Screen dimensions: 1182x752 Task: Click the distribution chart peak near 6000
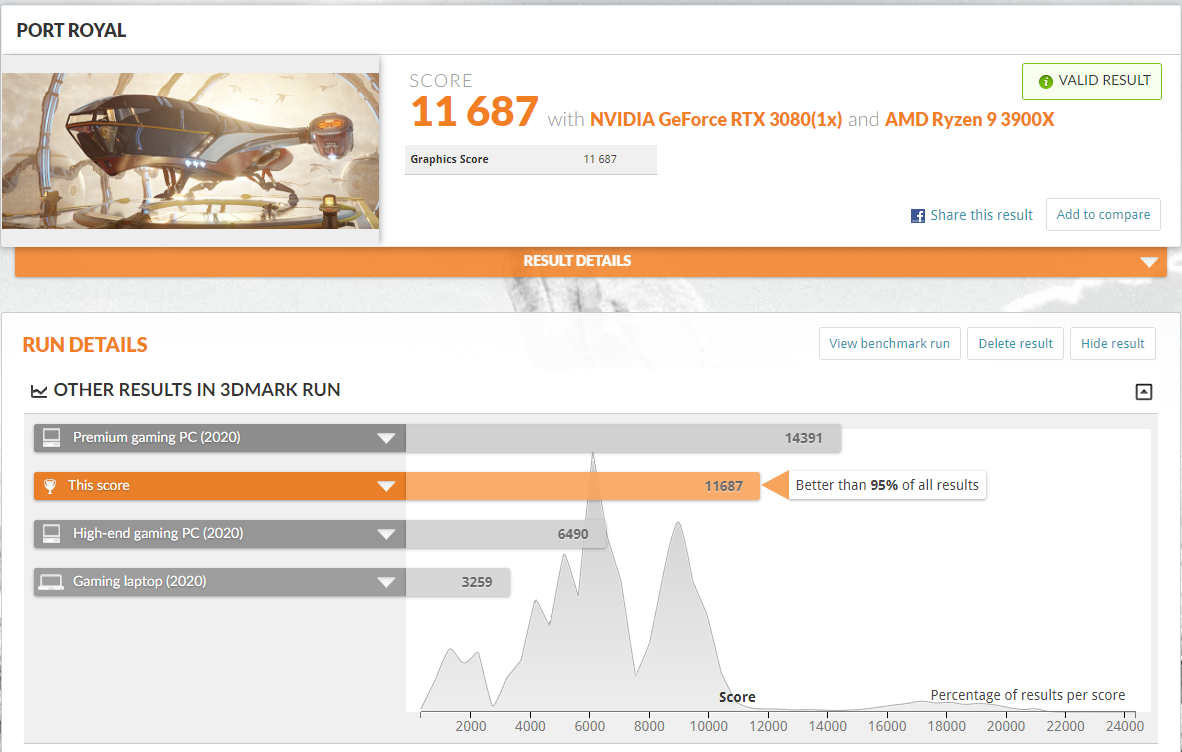coord(593,457)
